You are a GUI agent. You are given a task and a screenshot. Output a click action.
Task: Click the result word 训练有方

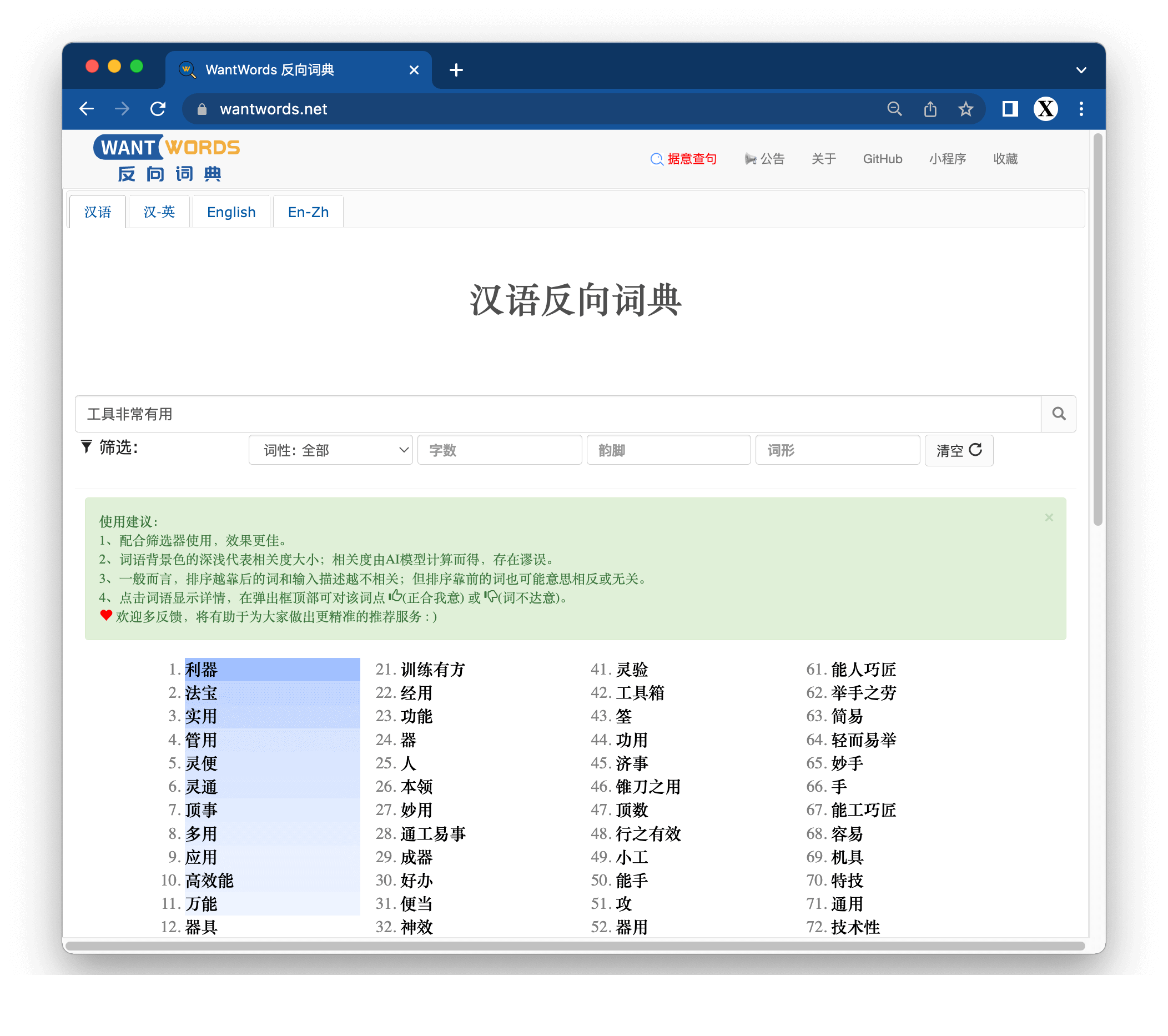pyautogui.click(x=433, y=669)
